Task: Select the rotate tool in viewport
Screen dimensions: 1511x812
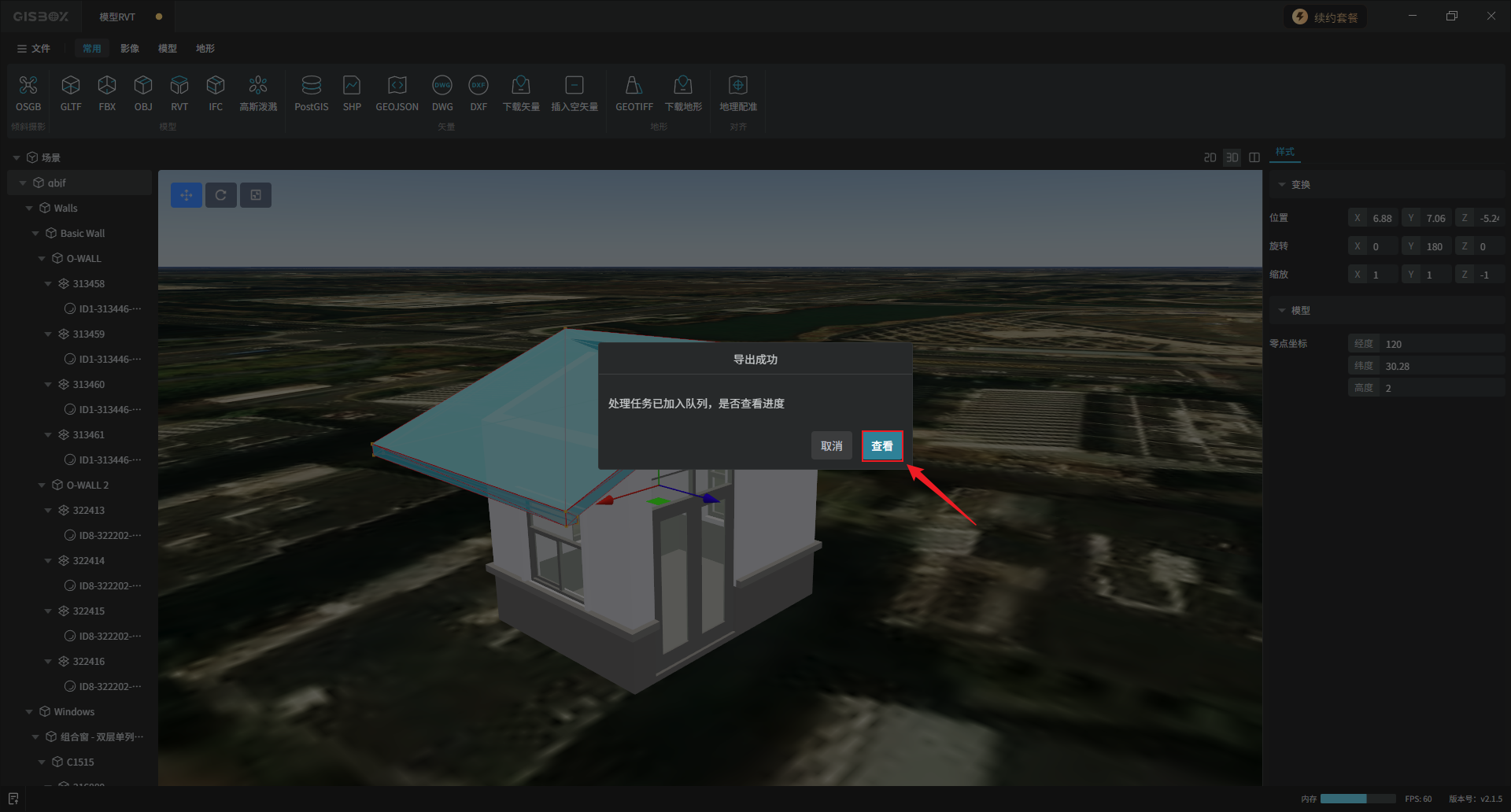Action: tap(221, 195)
